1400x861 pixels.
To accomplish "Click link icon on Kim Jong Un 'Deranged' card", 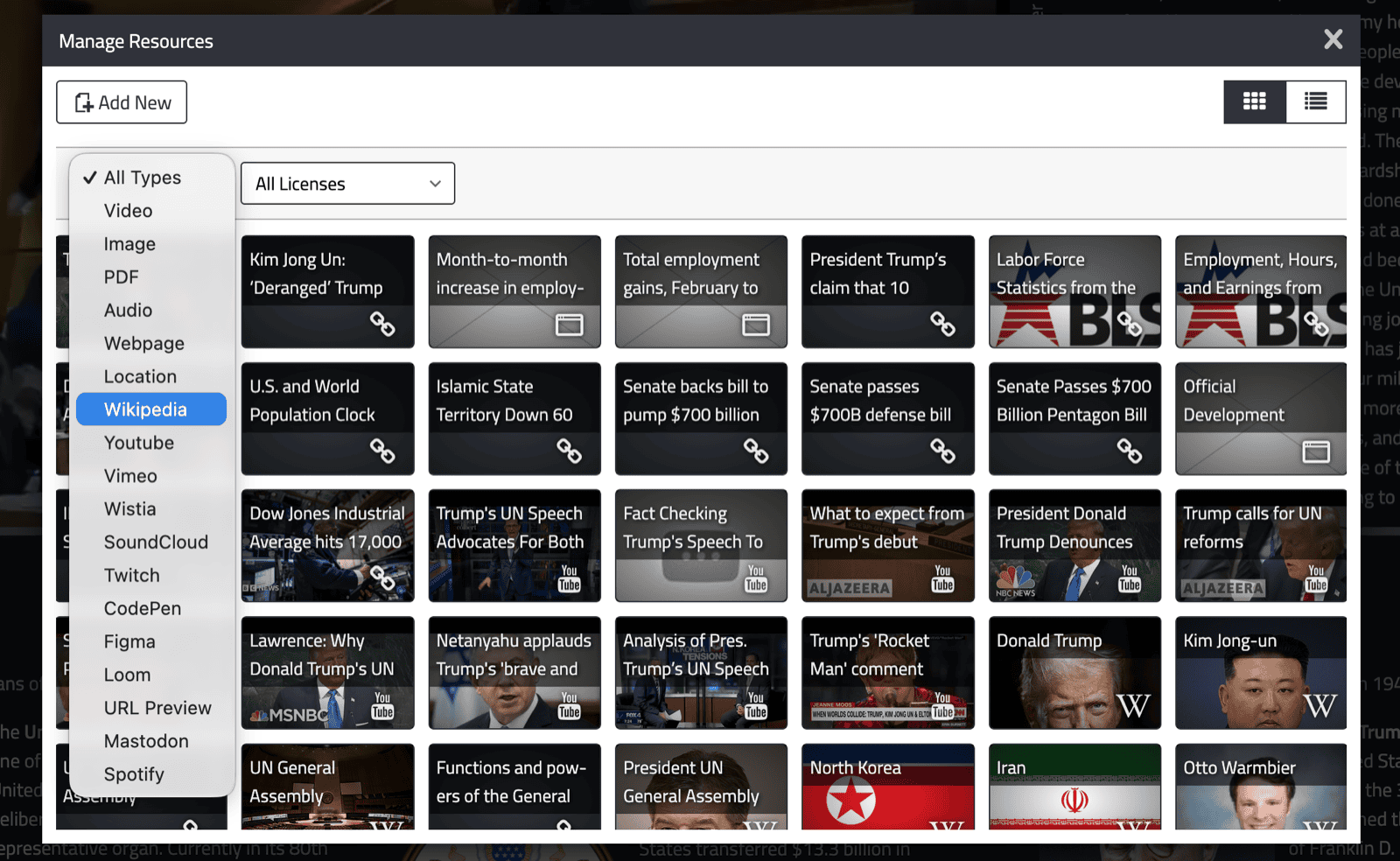I will point(382,325).
